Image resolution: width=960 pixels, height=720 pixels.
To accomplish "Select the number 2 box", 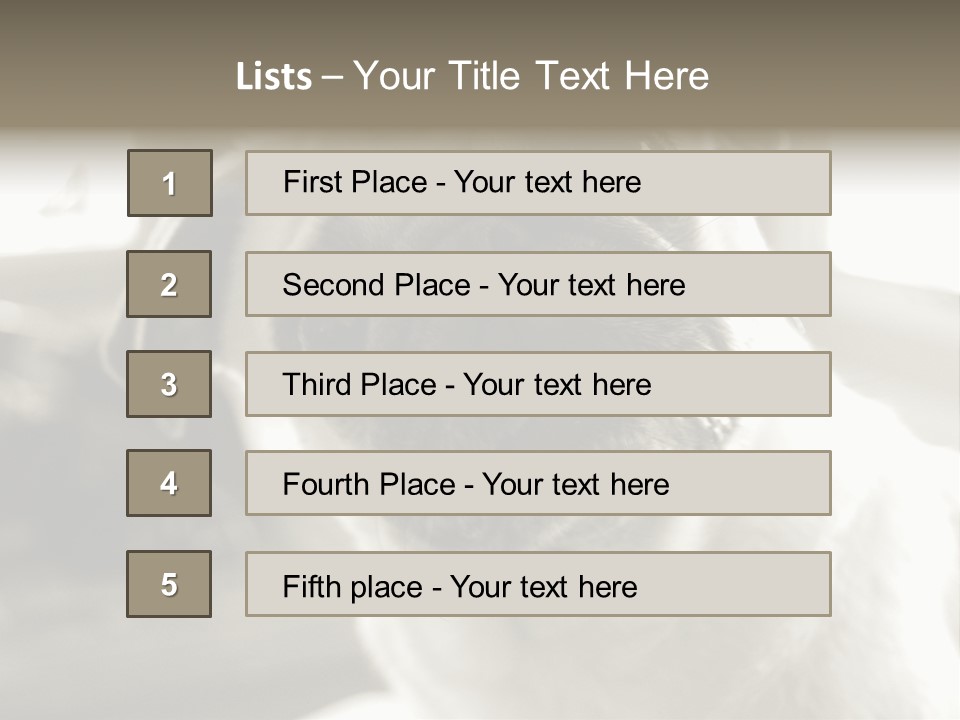I will pos(169,284).
